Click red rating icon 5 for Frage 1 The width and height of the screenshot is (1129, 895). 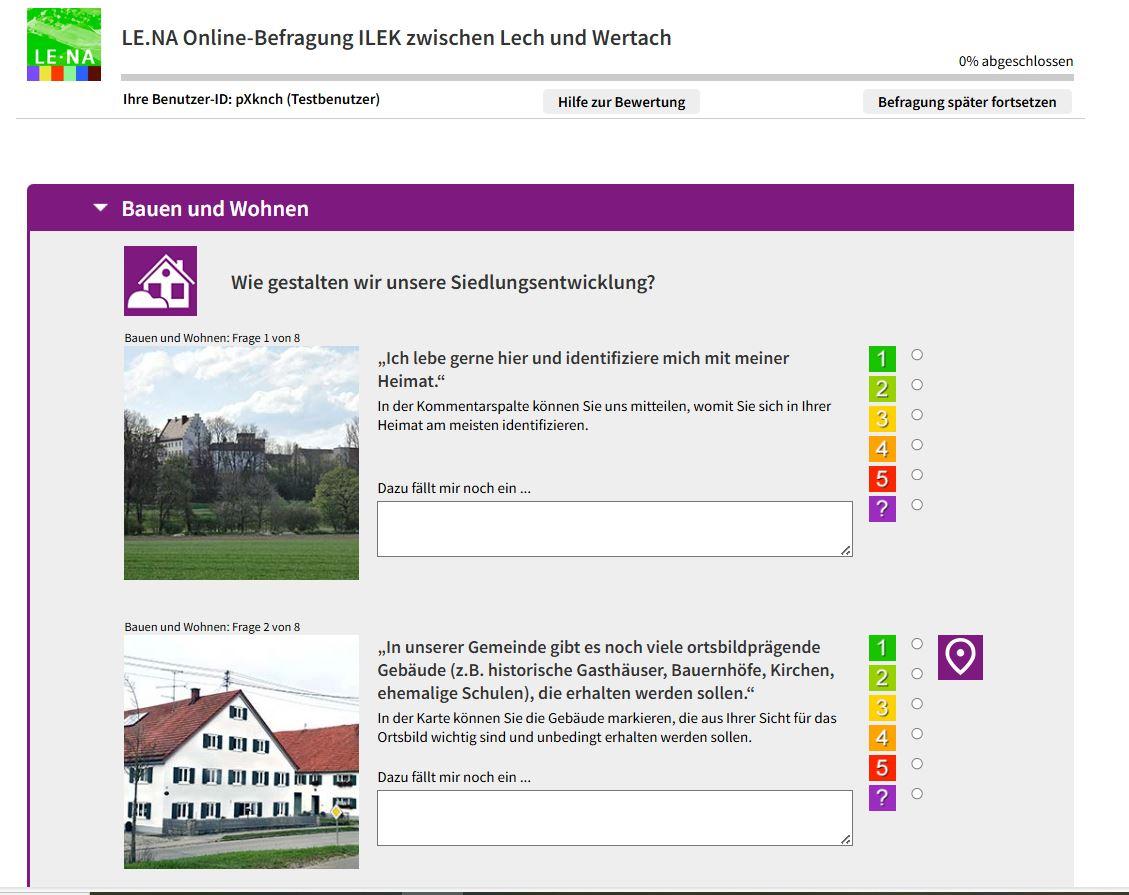click(x=882, y=479)
